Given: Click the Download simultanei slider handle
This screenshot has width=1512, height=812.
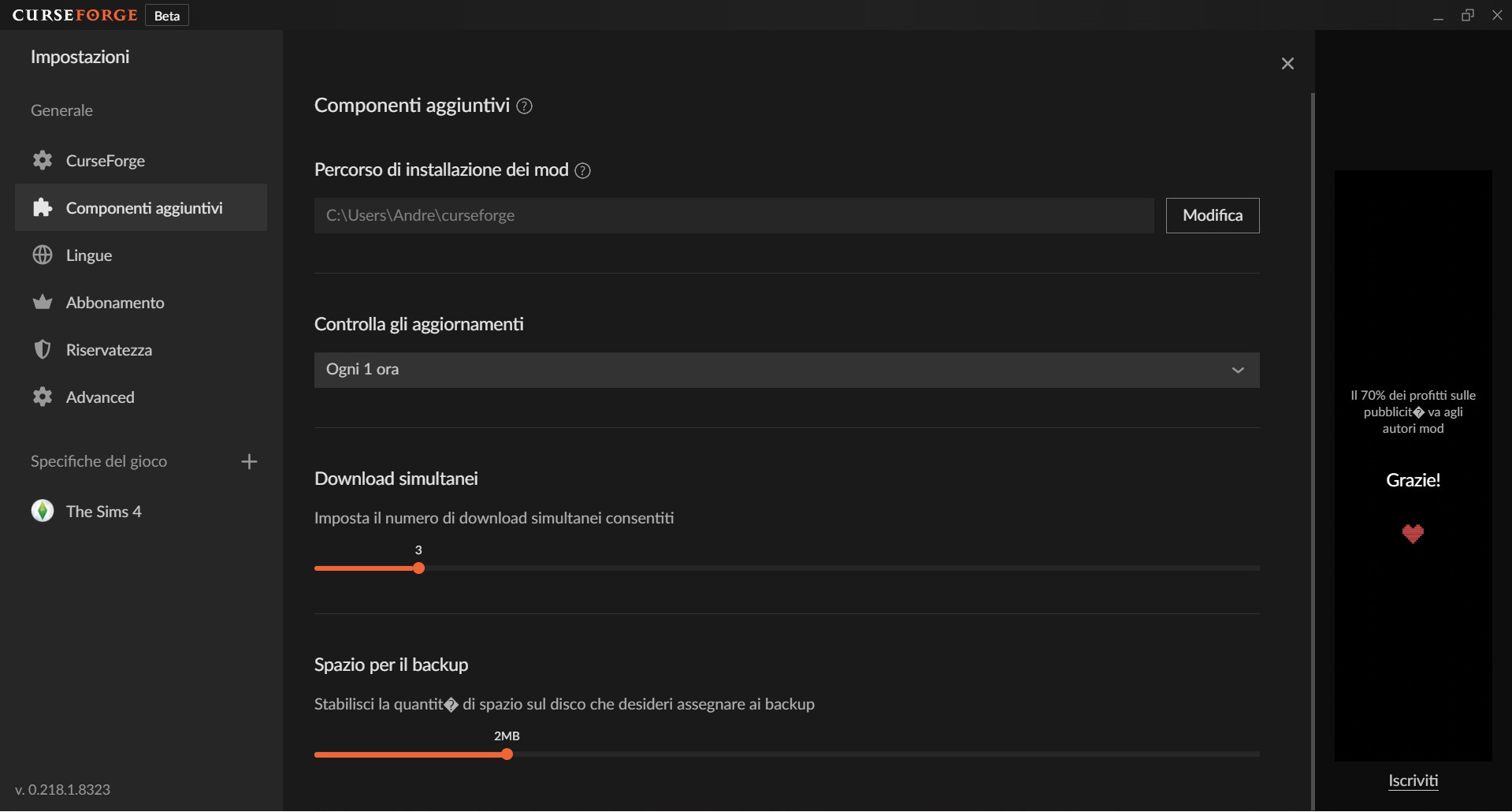Looking at the screenshot, I should click(419, 568).
